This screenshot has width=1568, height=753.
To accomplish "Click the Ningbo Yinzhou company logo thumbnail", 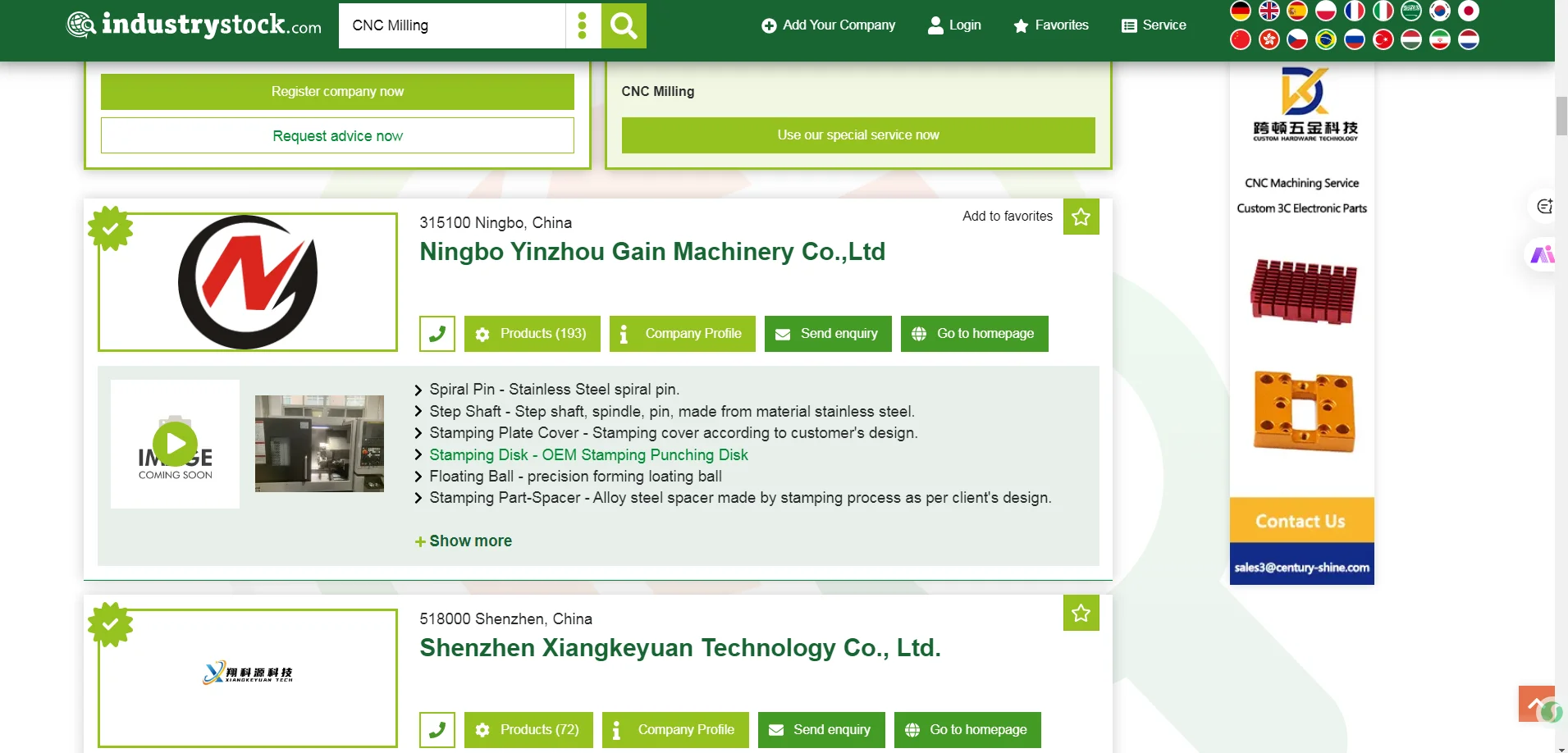I will [x=248, y=282].
